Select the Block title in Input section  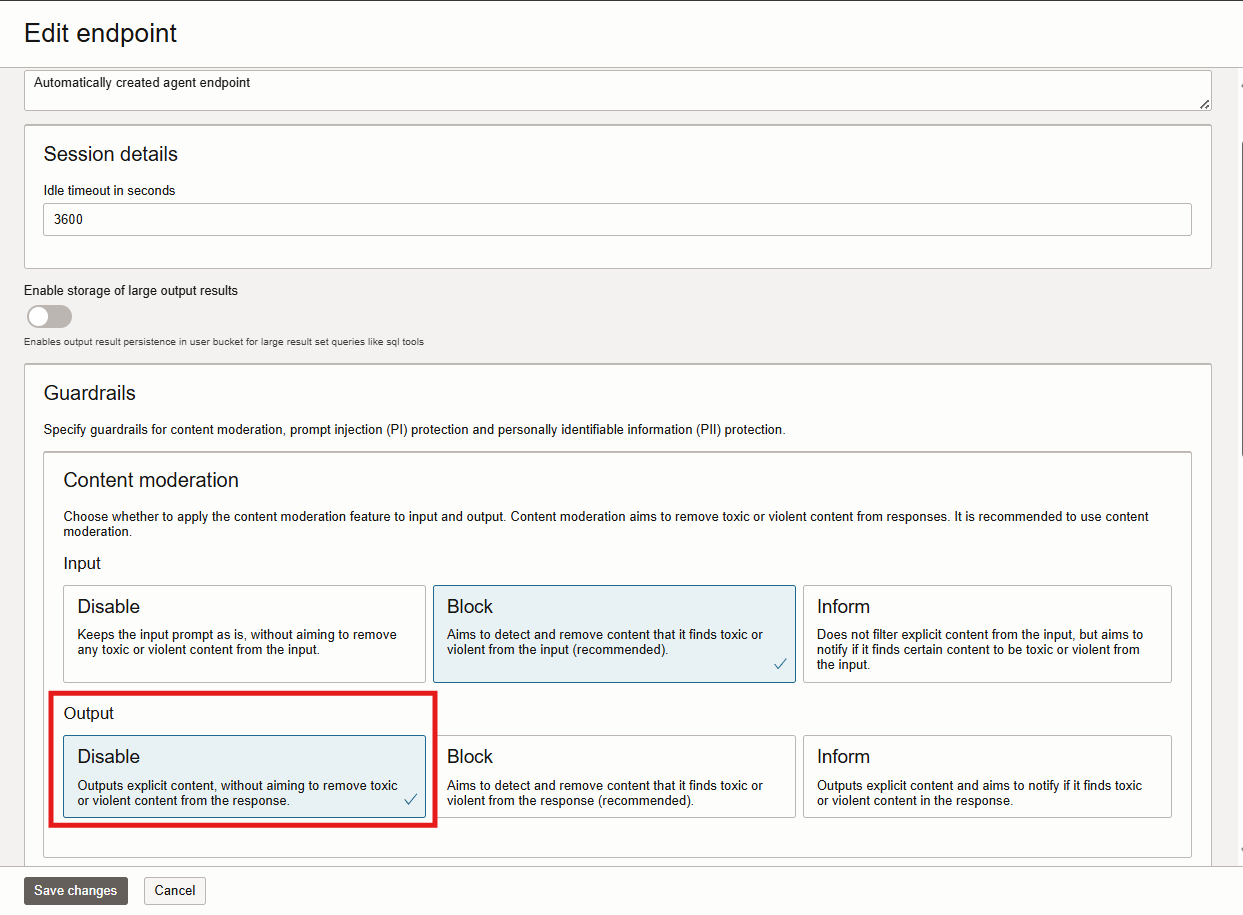[x=470, y=607]
